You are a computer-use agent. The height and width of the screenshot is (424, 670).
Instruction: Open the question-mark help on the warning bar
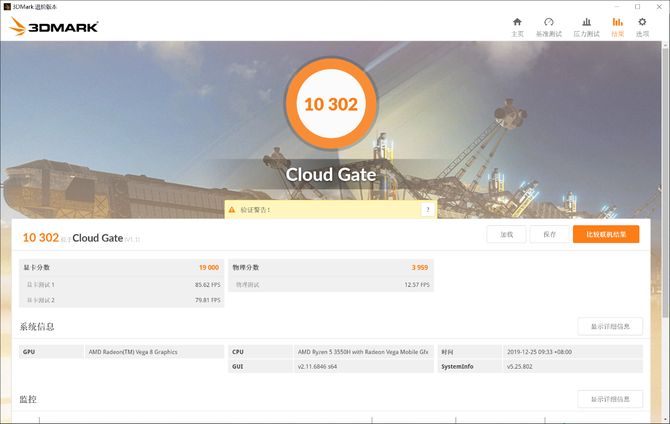click(428, 209)
